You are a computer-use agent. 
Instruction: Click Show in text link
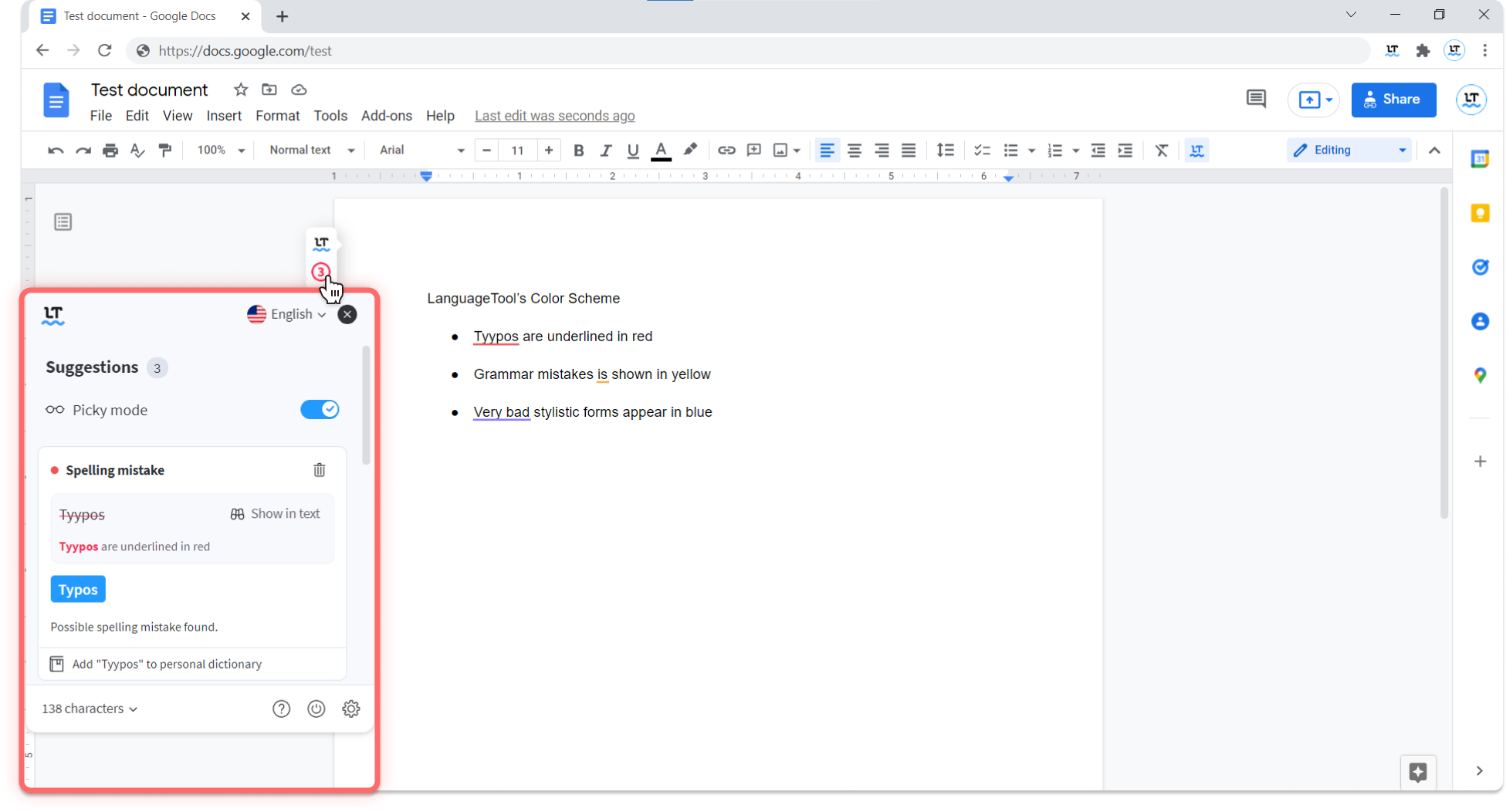click(x=275, y=514)
